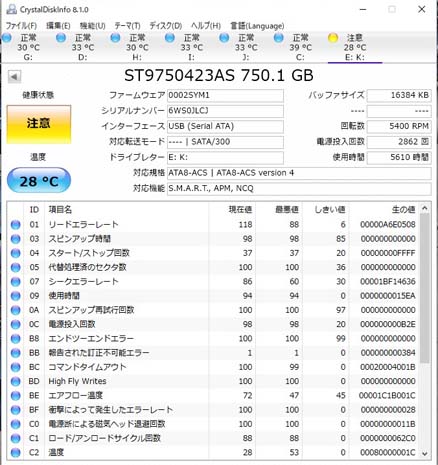This screenshot has width=438, height=465.
Task: Click status orb for attribute C0
Action: coord(15,424)
